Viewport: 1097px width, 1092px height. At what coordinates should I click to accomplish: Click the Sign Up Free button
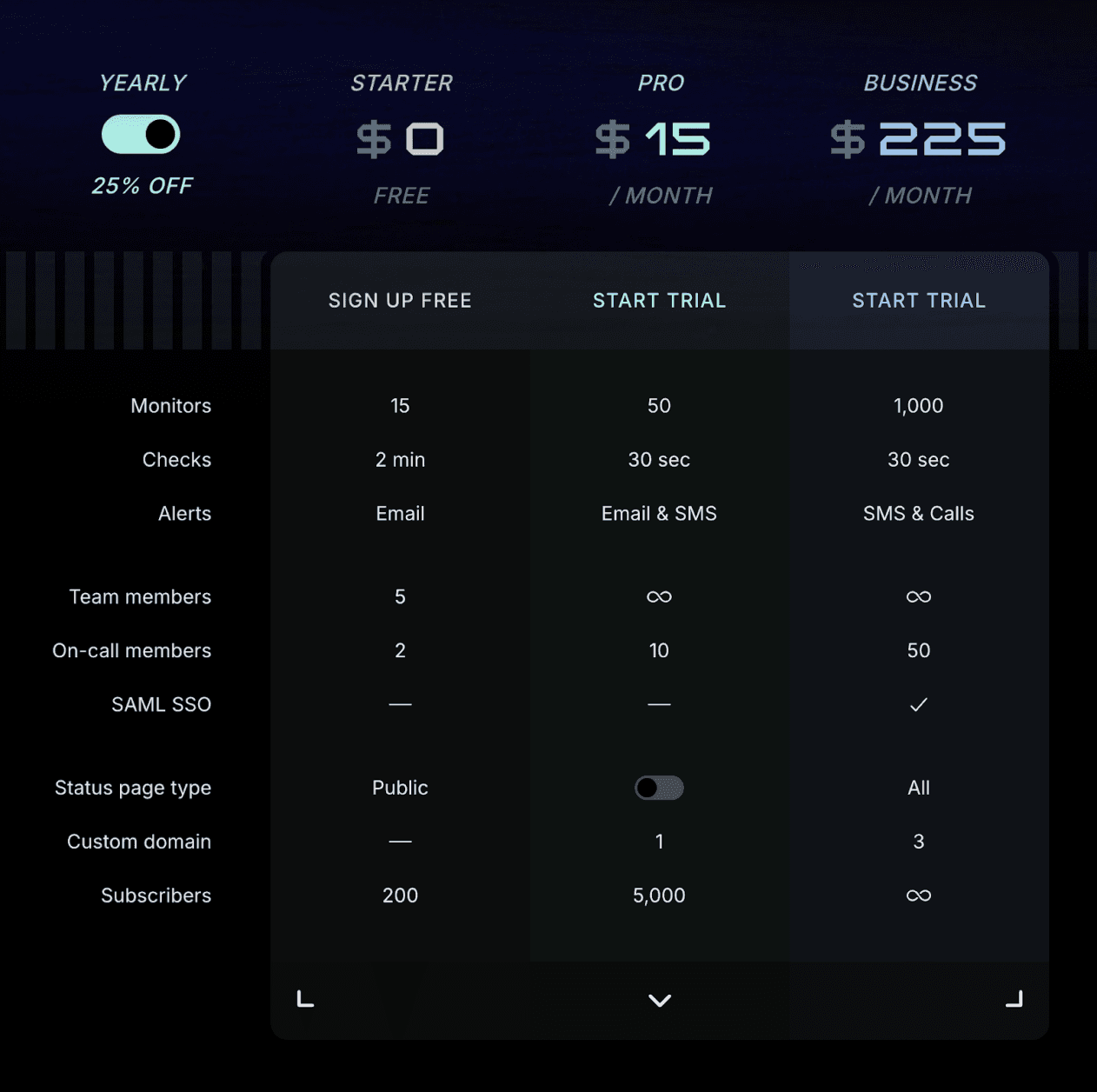(400, 301)
